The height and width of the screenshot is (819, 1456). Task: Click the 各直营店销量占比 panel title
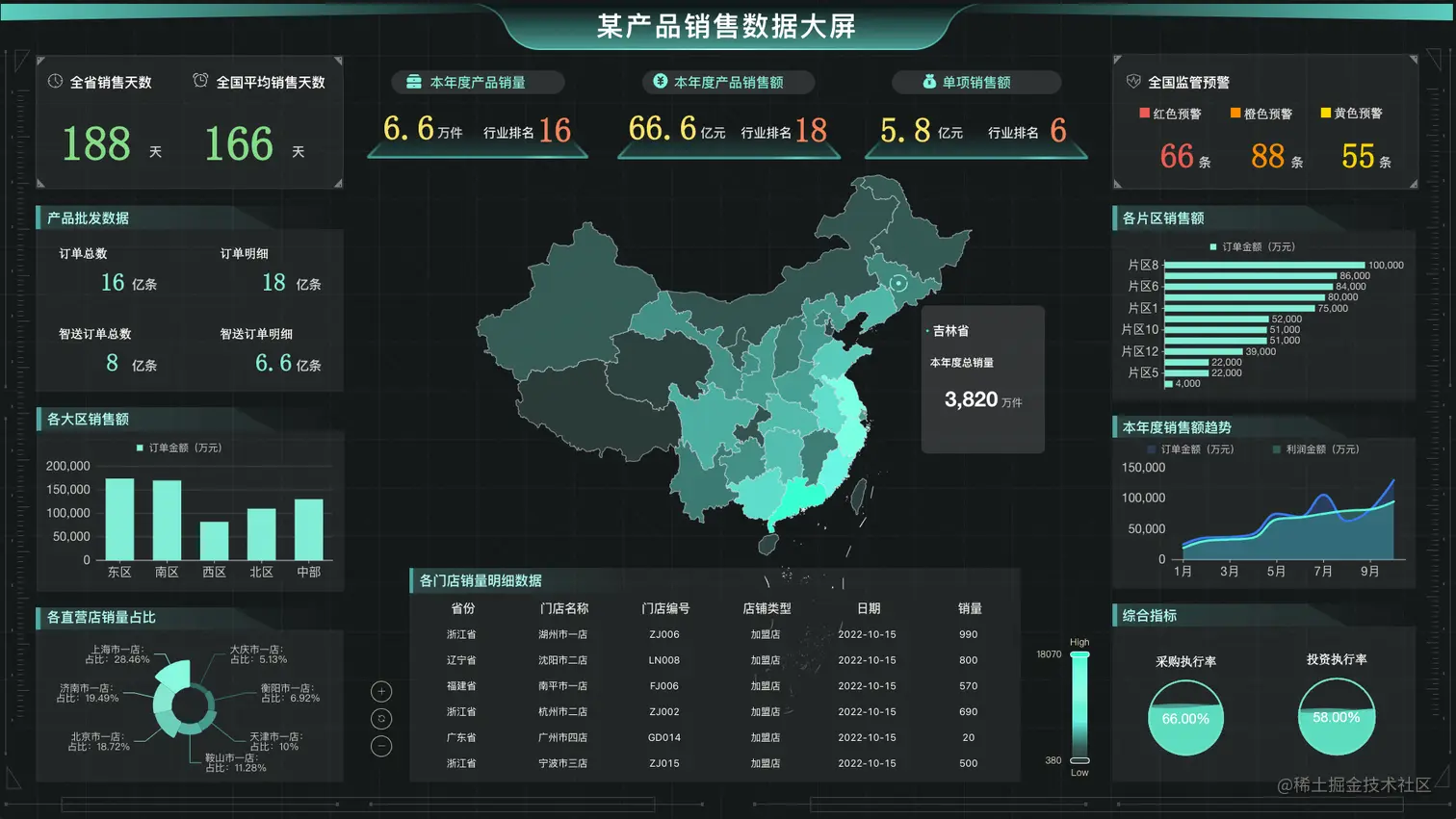101,617
